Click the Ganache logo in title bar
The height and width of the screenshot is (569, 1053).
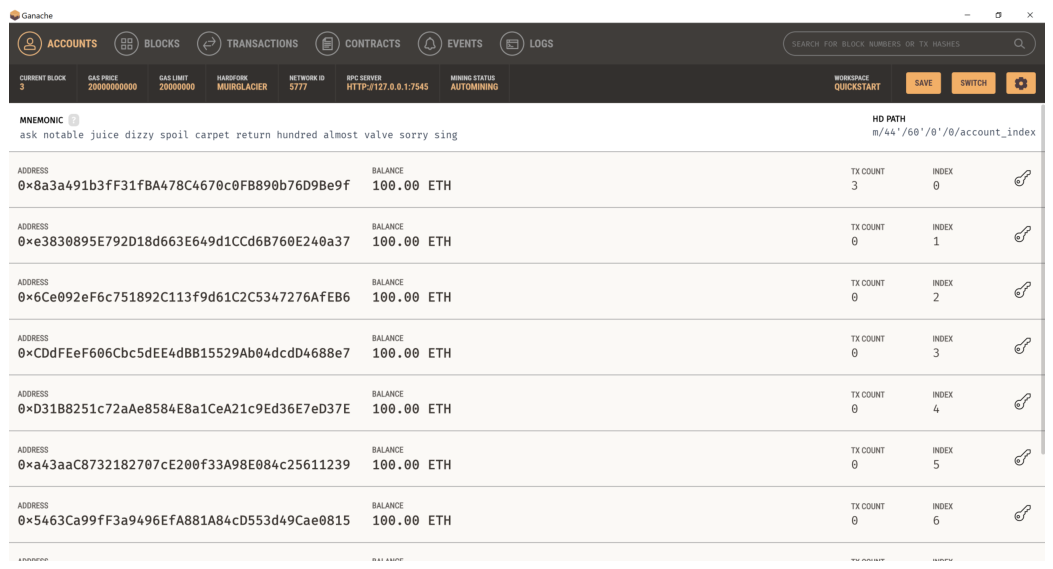[x=15, y=15]
